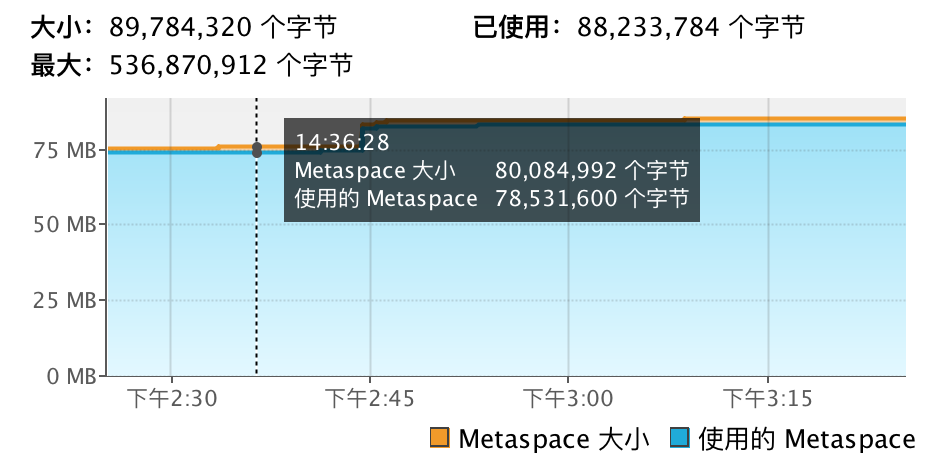Click the tooltip value 80,084,992
This screenshot has width=930, height=470.
pos(555,171)
